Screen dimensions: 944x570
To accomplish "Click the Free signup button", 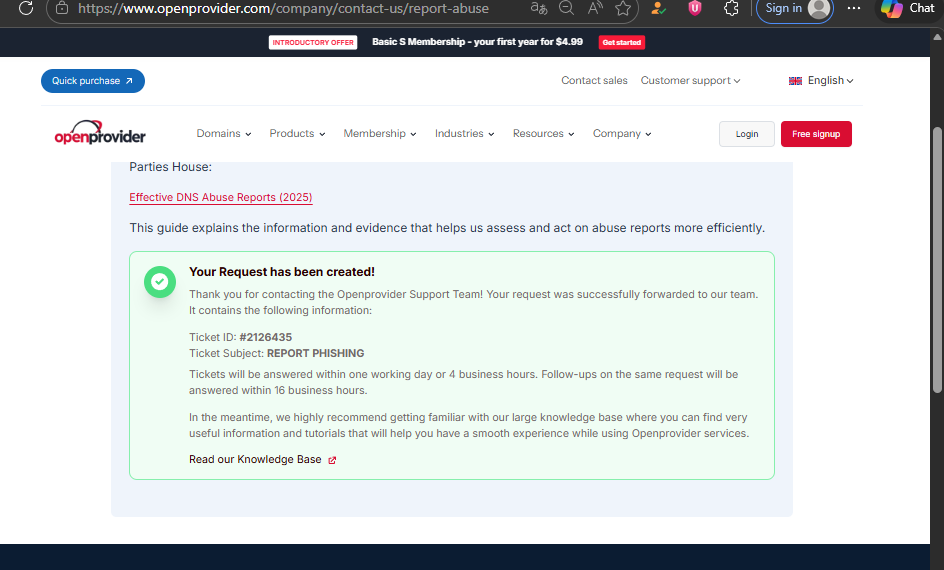I will point(816,134).
